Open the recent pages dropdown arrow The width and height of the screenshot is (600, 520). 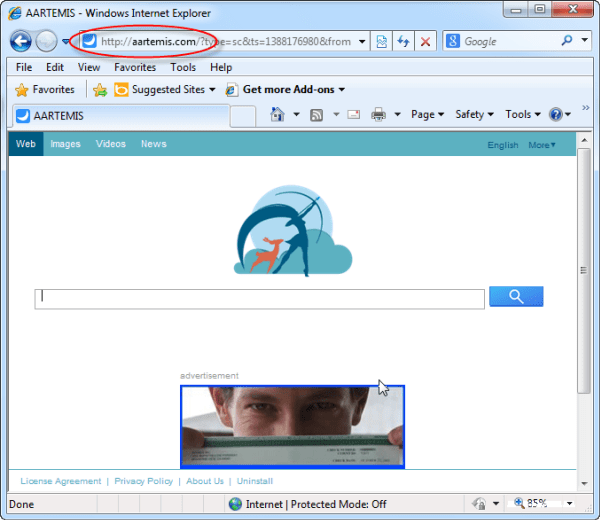66,41
